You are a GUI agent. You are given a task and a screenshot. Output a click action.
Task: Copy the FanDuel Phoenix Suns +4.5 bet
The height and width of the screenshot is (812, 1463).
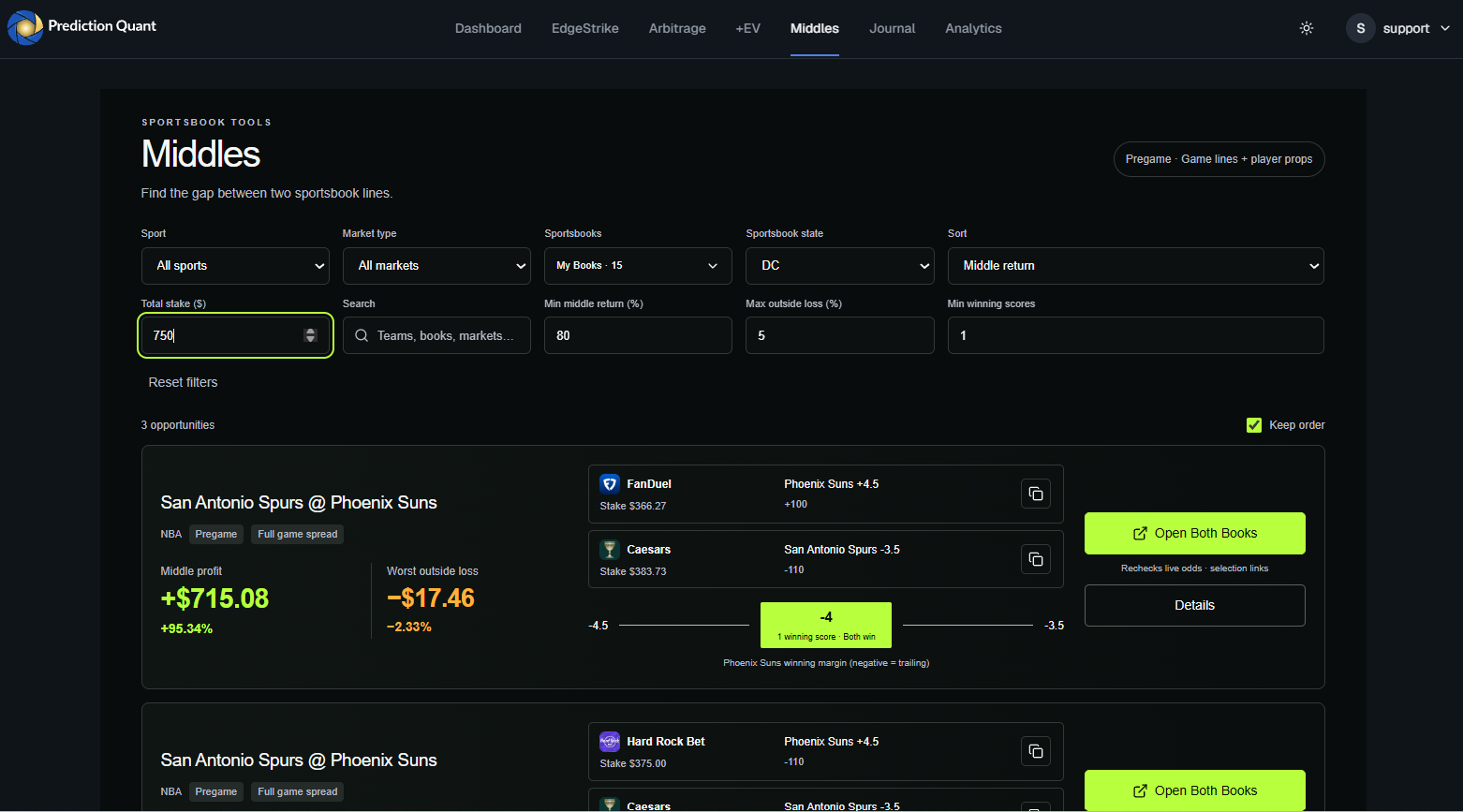click(x=1036, y=494)
